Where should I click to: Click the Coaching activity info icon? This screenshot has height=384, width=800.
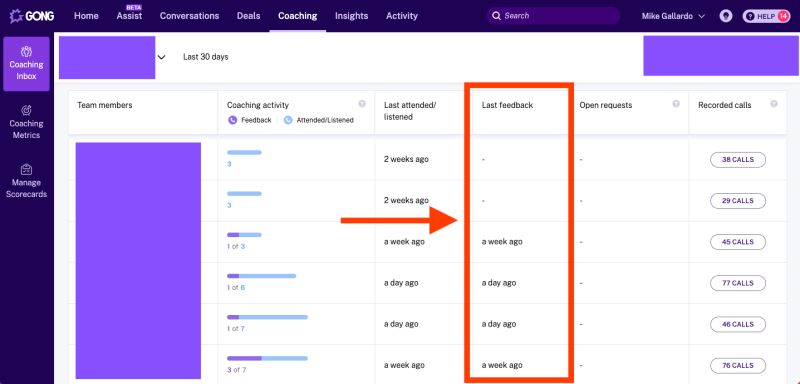pos(362,104)
